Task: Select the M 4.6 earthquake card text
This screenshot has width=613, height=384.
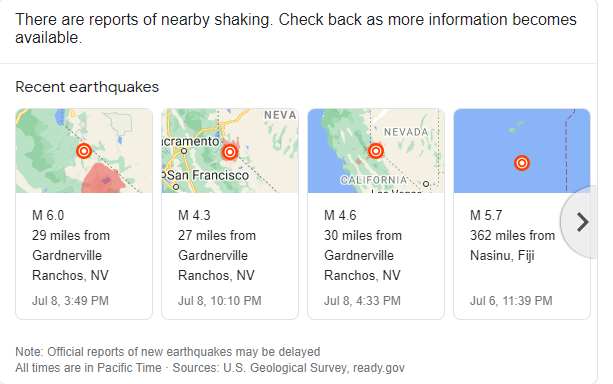Action: 363,245
